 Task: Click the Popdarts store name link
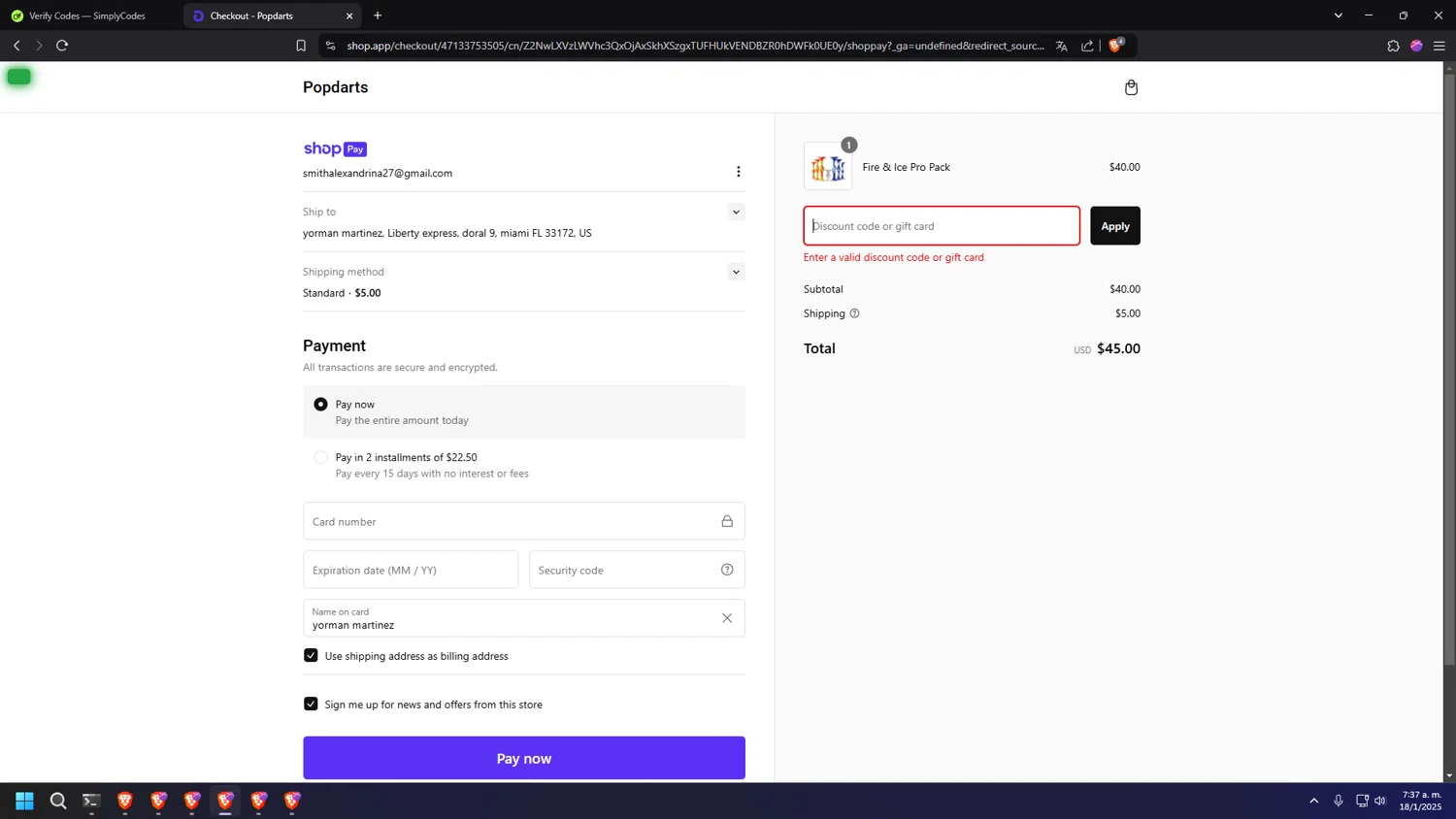click(335, 87)
